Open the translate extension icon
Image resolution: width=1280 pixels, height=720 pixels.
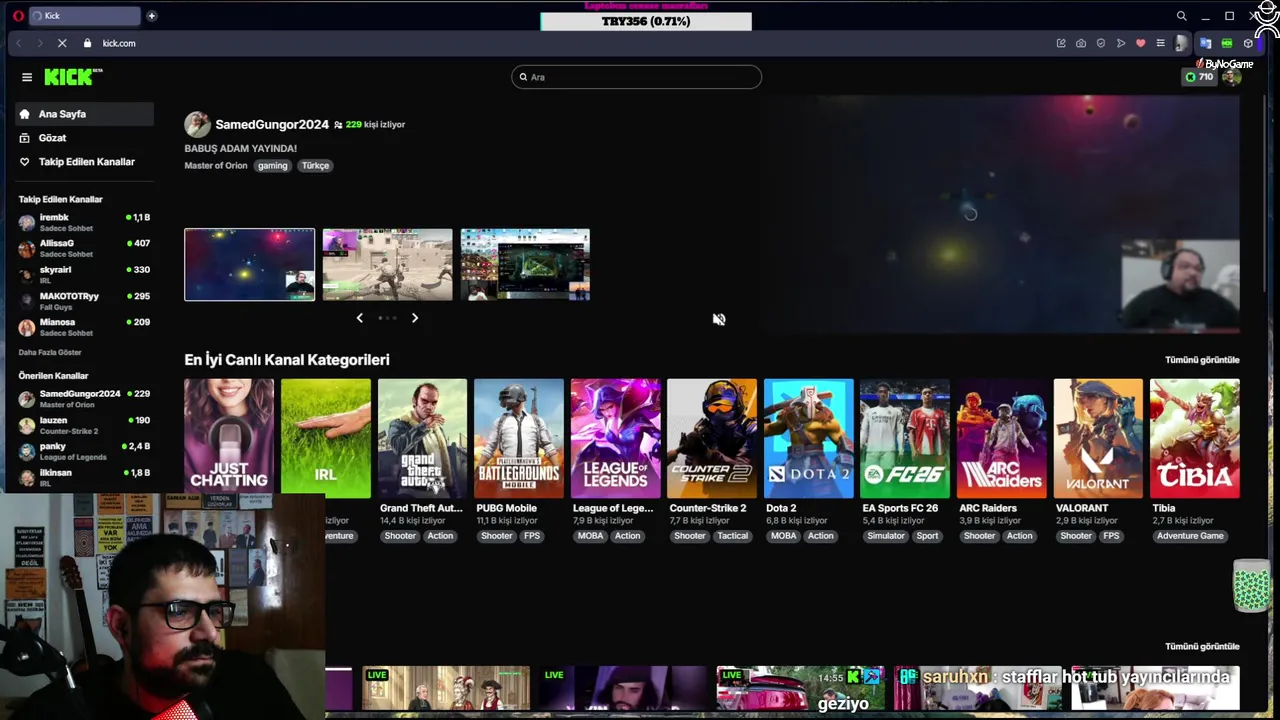[x=1205, y=43]
